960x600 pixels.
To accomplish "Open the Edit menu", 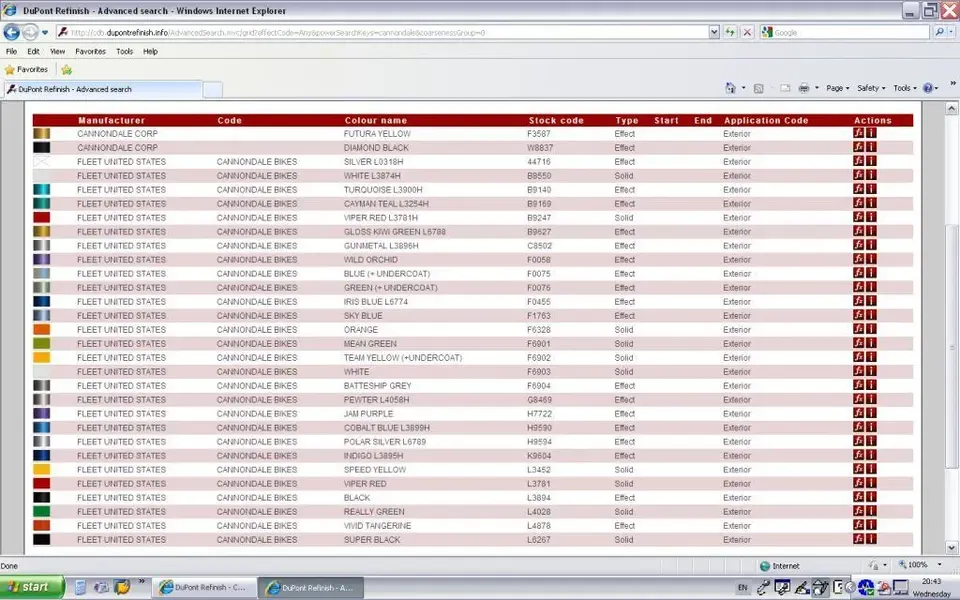I will [33, 51].
